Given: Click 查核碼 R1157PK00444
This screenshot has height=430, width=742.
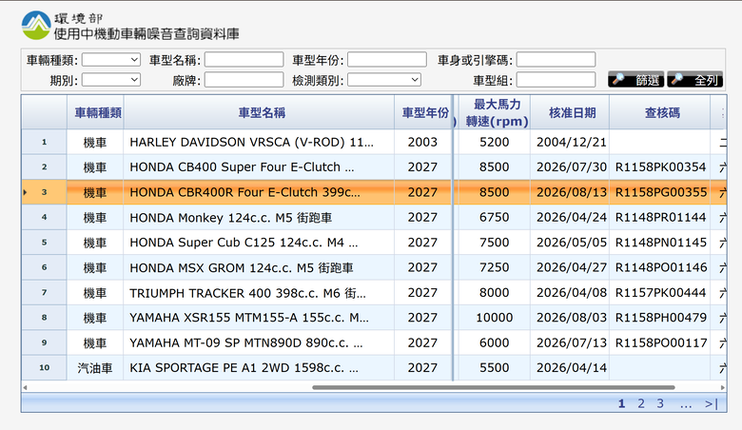Looking at the screenshot, I should [x=660, y=292].
